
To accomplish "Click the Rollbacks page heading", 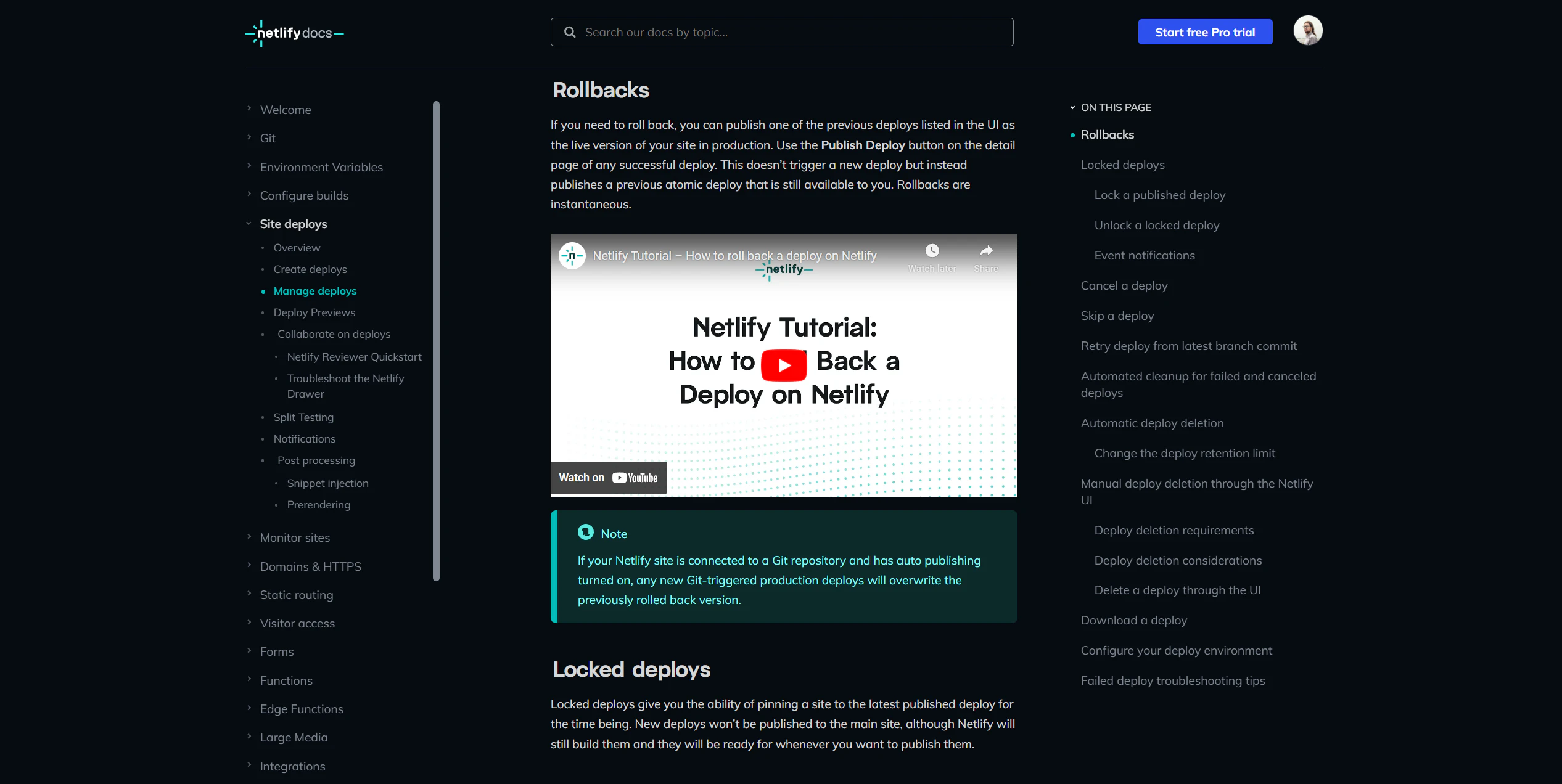I will pos(601,90).
